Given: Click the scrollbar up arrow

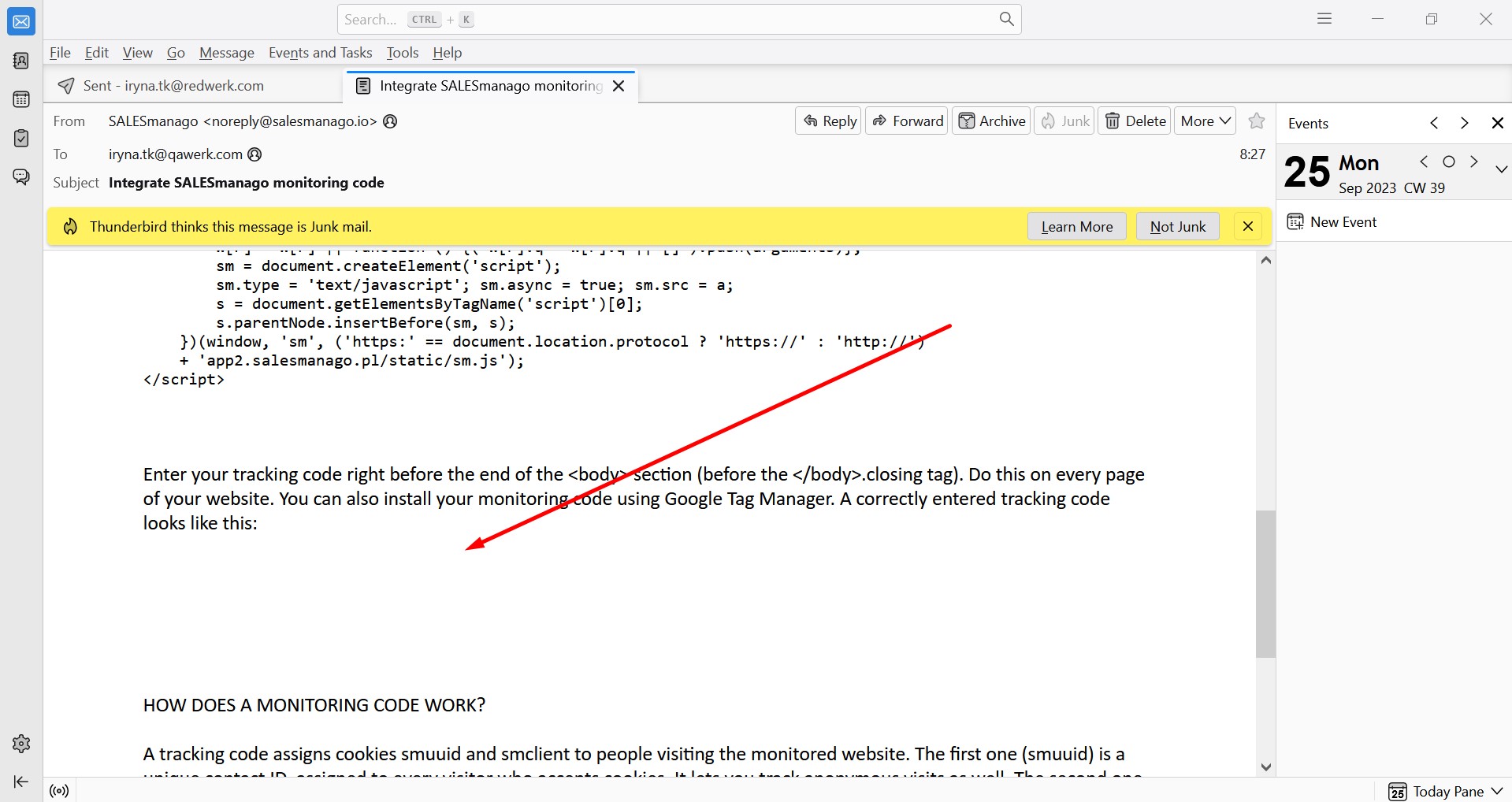Looking at the screenshot, I should pos(1265,261).
